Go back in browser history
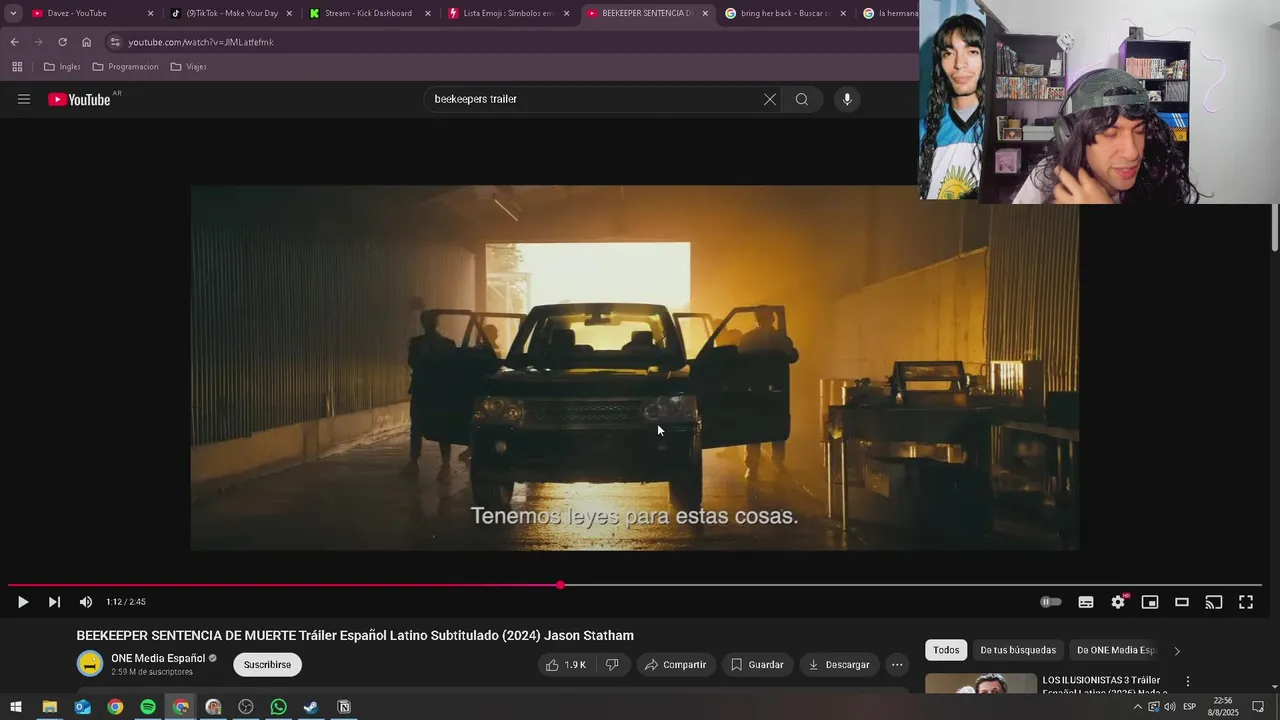Screen dimensions: 1280x720 point(14,42)
